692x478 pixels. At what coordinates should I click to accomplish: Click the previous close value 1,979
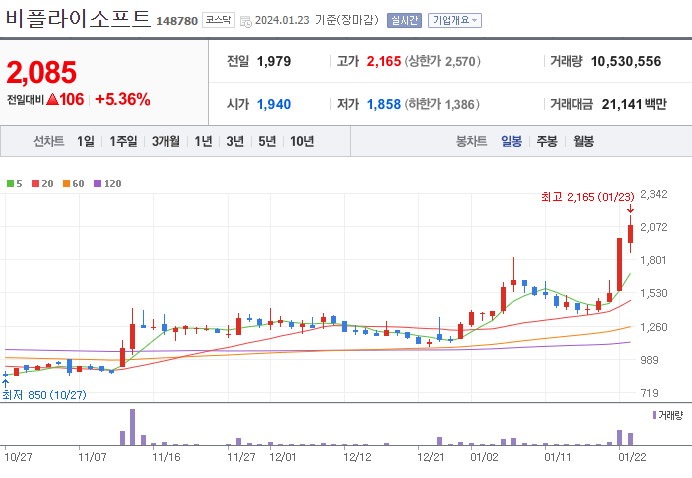click(274, 61)
